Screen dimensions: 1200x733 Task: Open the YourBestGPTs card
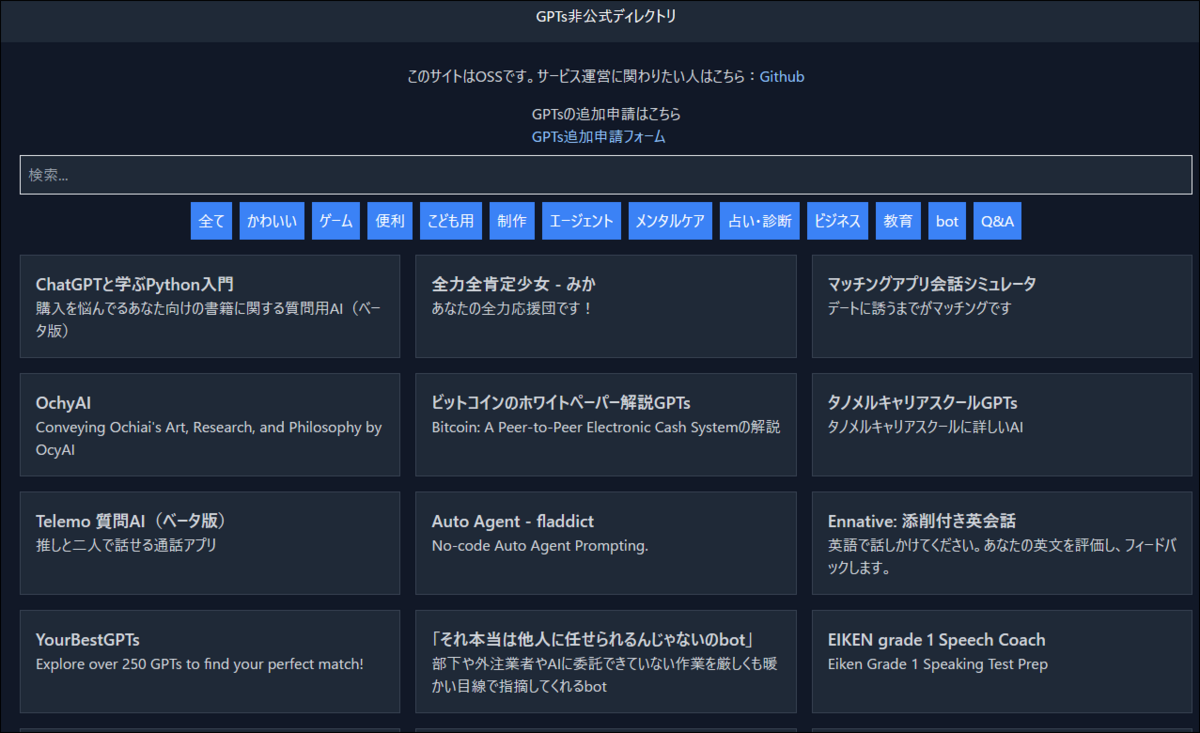(210, 662)
